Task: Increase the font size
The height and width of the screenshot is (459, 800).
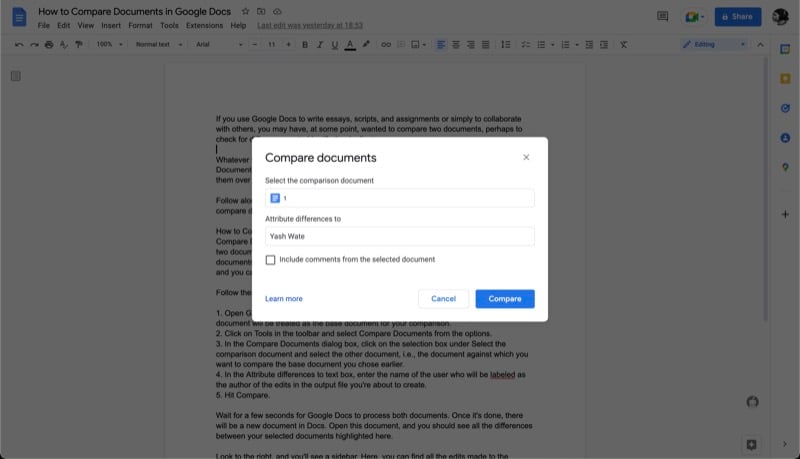Action: (x=288, y=44)
